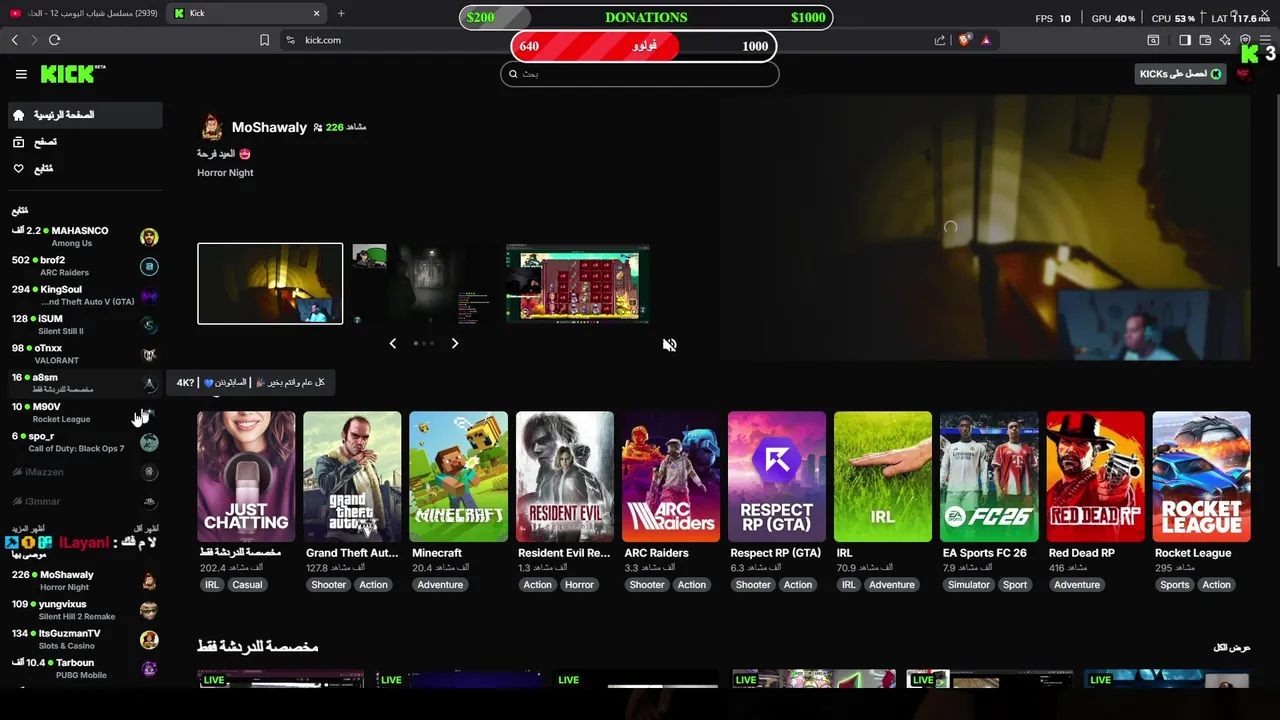
Task: Open the Red Dead RP category card
Action: 1095,477
